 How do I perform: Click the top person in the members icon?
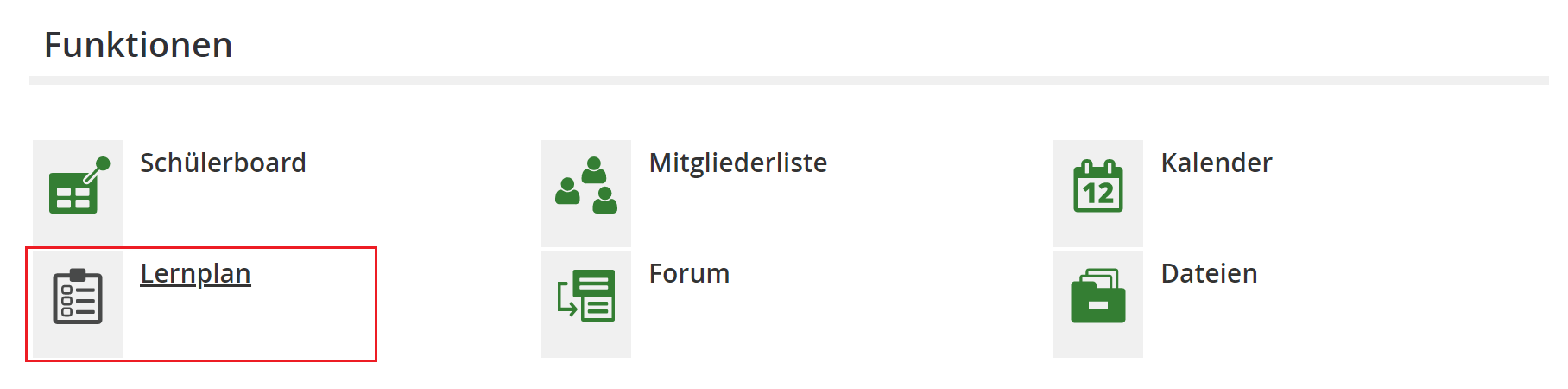click(x=594, y=169)
